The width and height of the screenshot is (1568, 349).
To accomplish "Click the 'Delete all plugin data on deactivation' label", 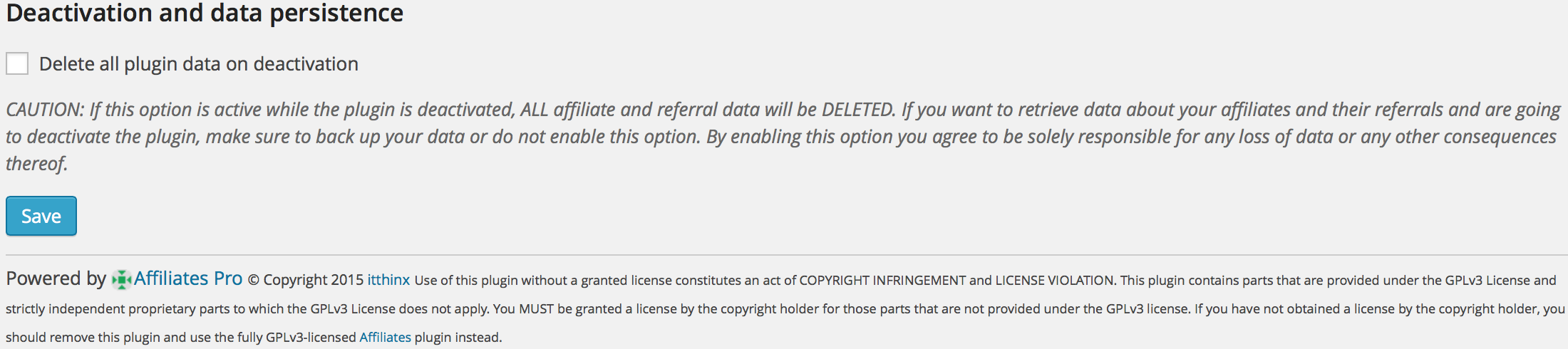I will pos(199,64).
